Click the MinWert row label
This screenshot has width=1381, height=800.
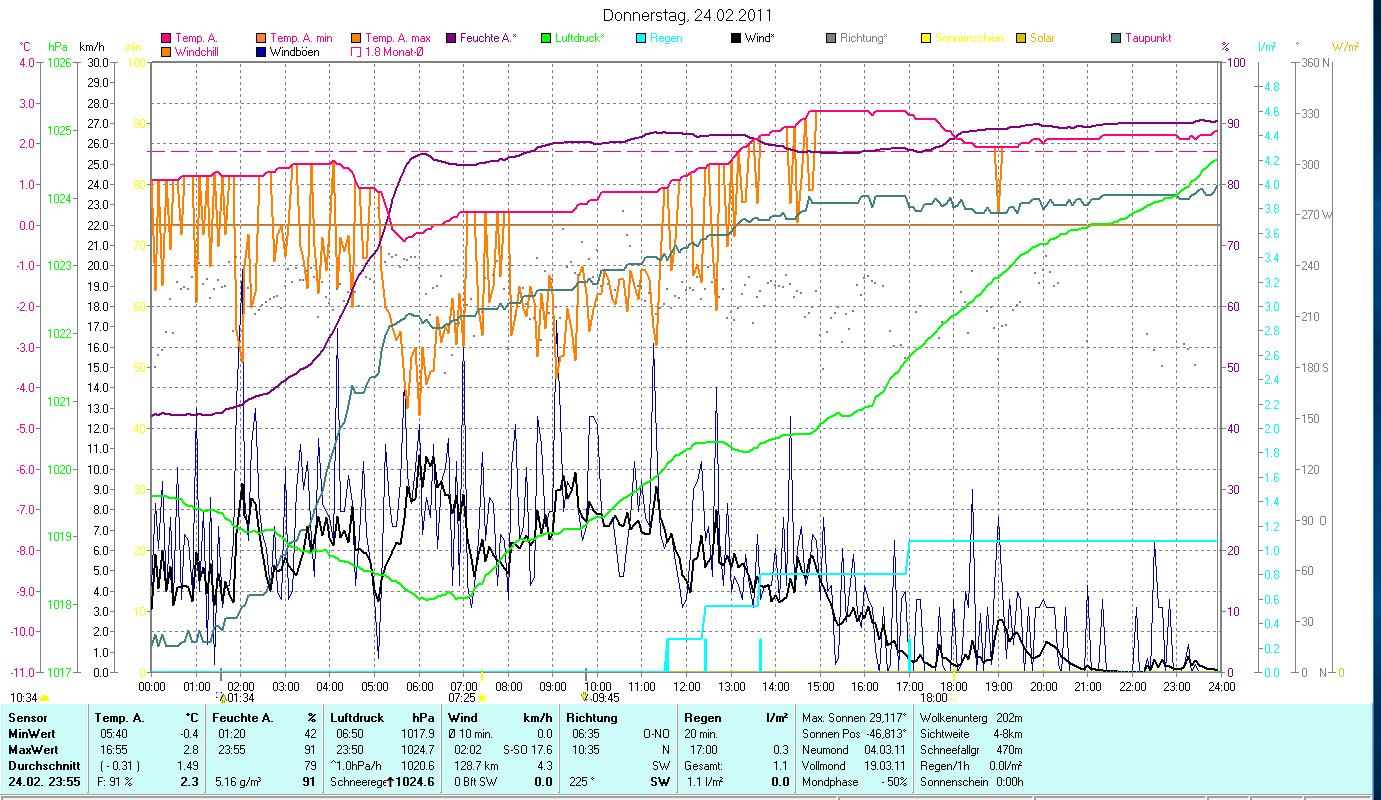click(x=32, y=734)
